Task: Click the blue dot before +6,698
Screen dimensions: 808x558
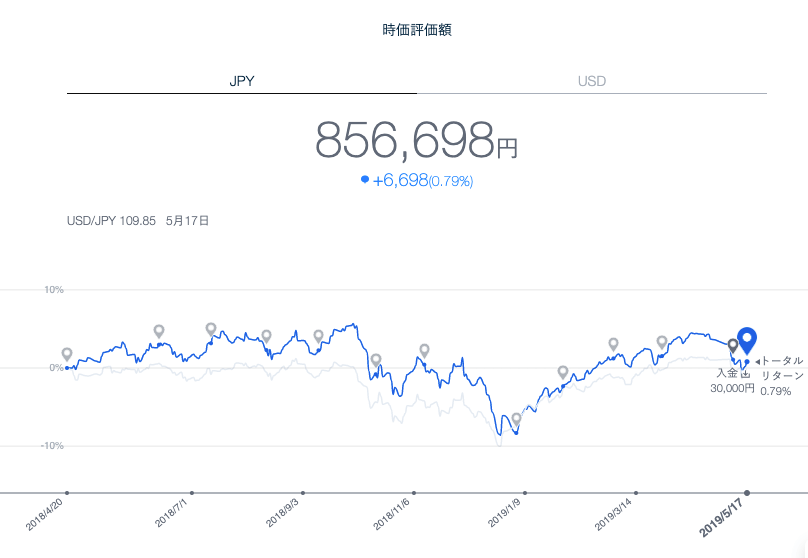Action: click(365, 181)
